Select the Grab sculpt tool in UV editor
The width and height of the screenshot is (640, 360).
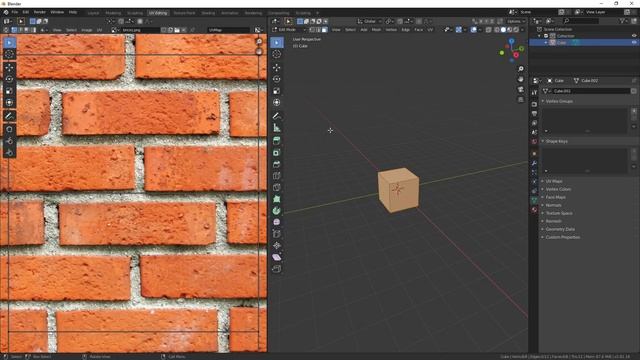pos(9,129)
